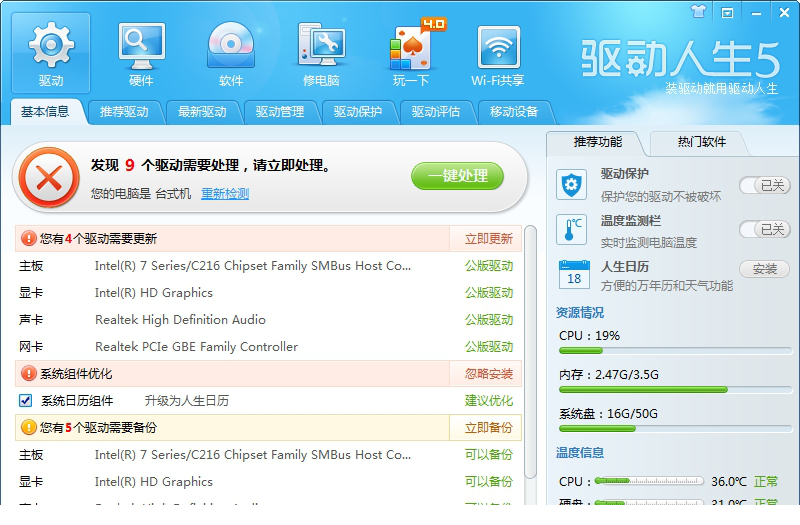800x525 pixels.
Task: Click 立即更新 for driver updates
Action: pyautogui.click(x=488, y=239)
